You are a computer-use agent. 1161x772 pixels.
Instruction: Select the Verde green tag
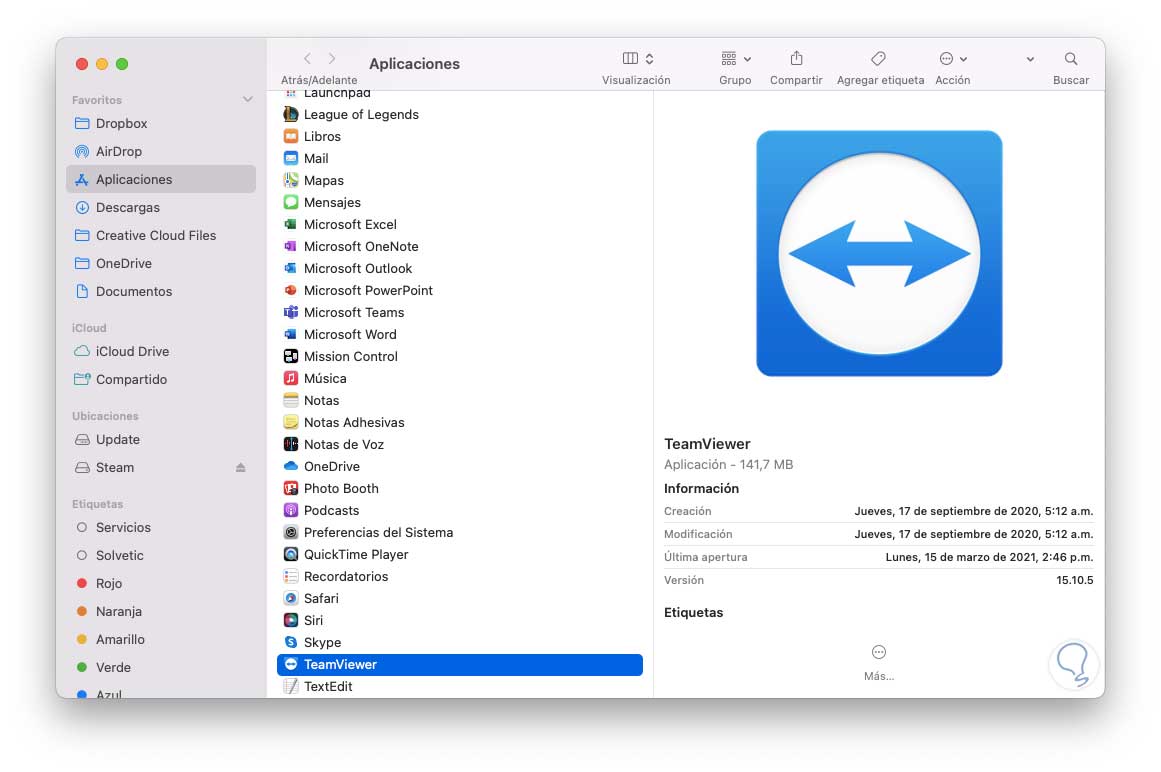coord(161,668)
